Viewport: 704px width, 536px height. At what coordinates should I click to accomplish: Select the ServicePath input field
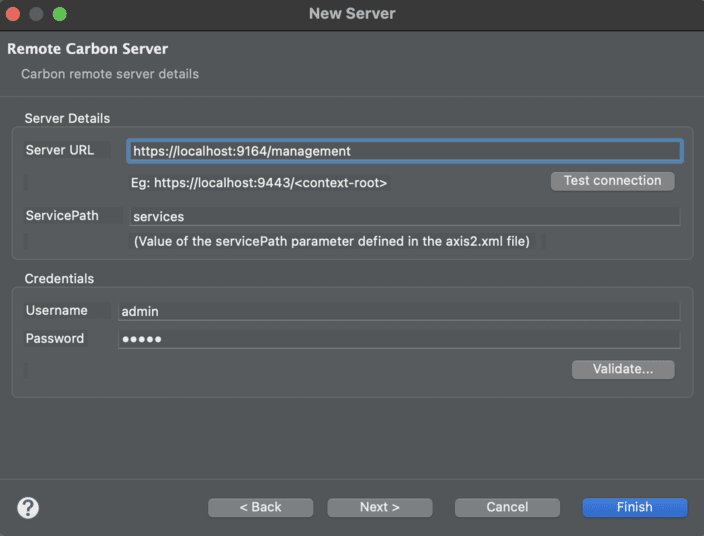(x=405, y=216)
